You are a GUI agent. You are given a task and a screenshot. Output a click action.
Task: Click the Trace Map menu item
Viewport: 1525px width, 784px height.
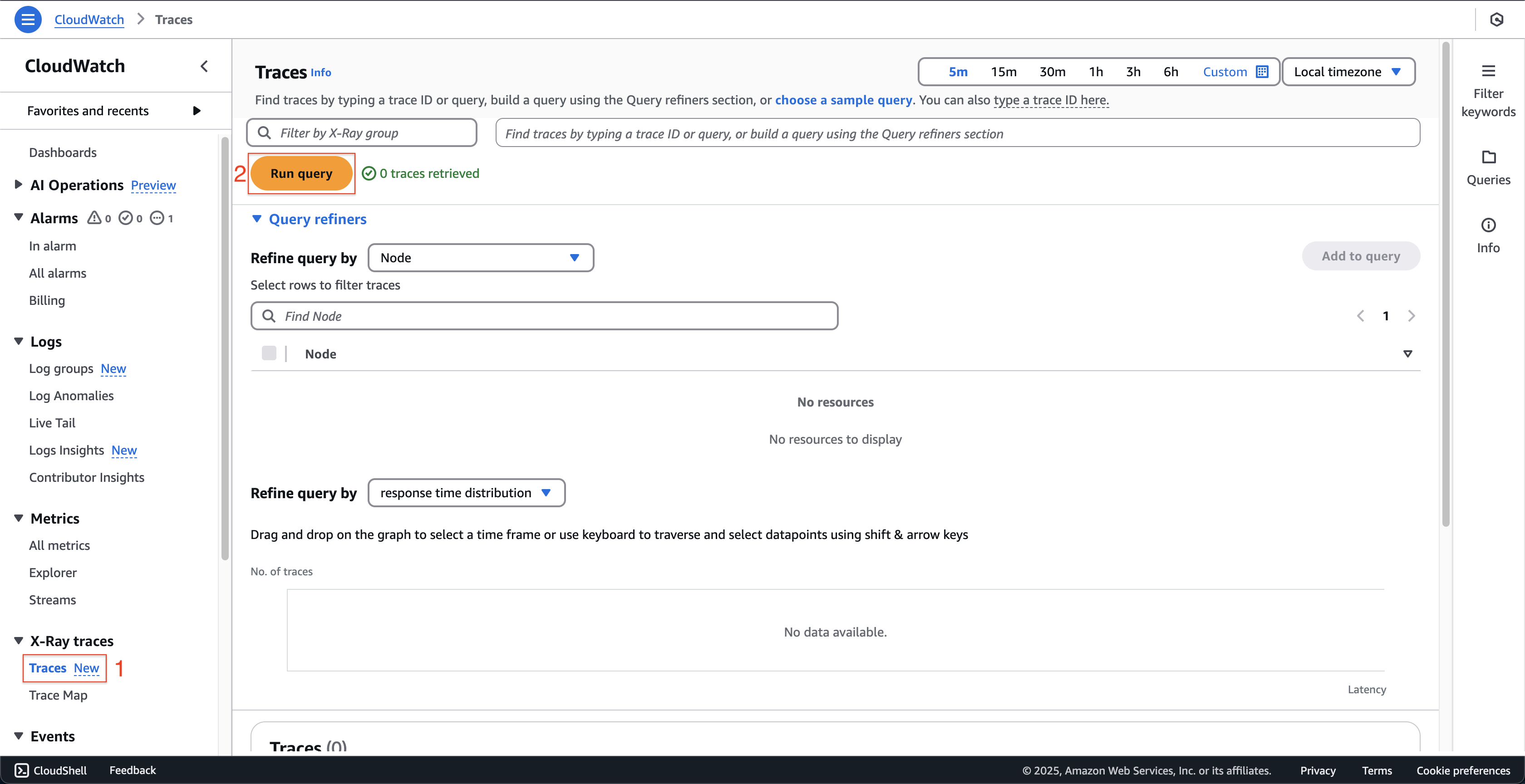point(57,694)
